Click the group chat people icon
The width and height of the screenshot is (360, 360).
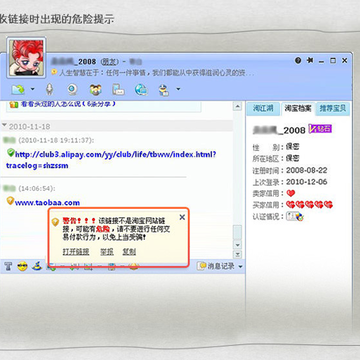pyautogui.click(x=95, y=89)
